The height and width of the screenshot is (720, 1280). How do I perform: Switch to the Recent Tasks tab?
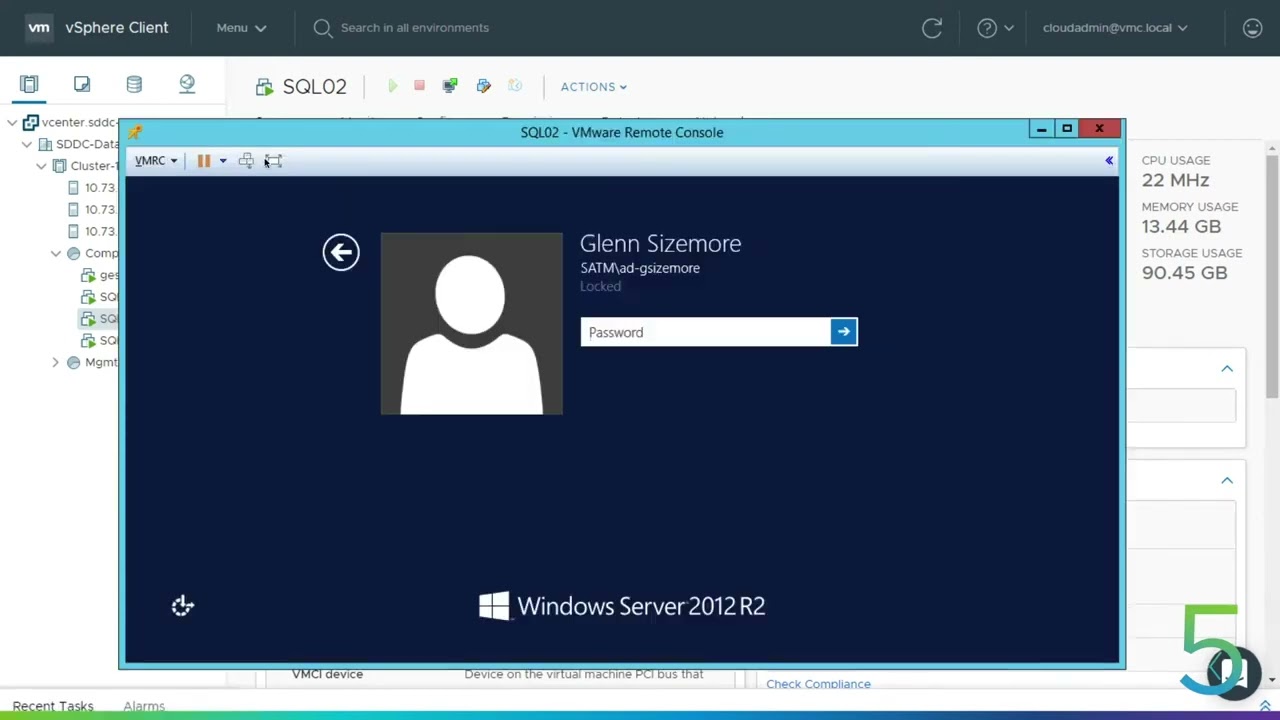point(53,706)
